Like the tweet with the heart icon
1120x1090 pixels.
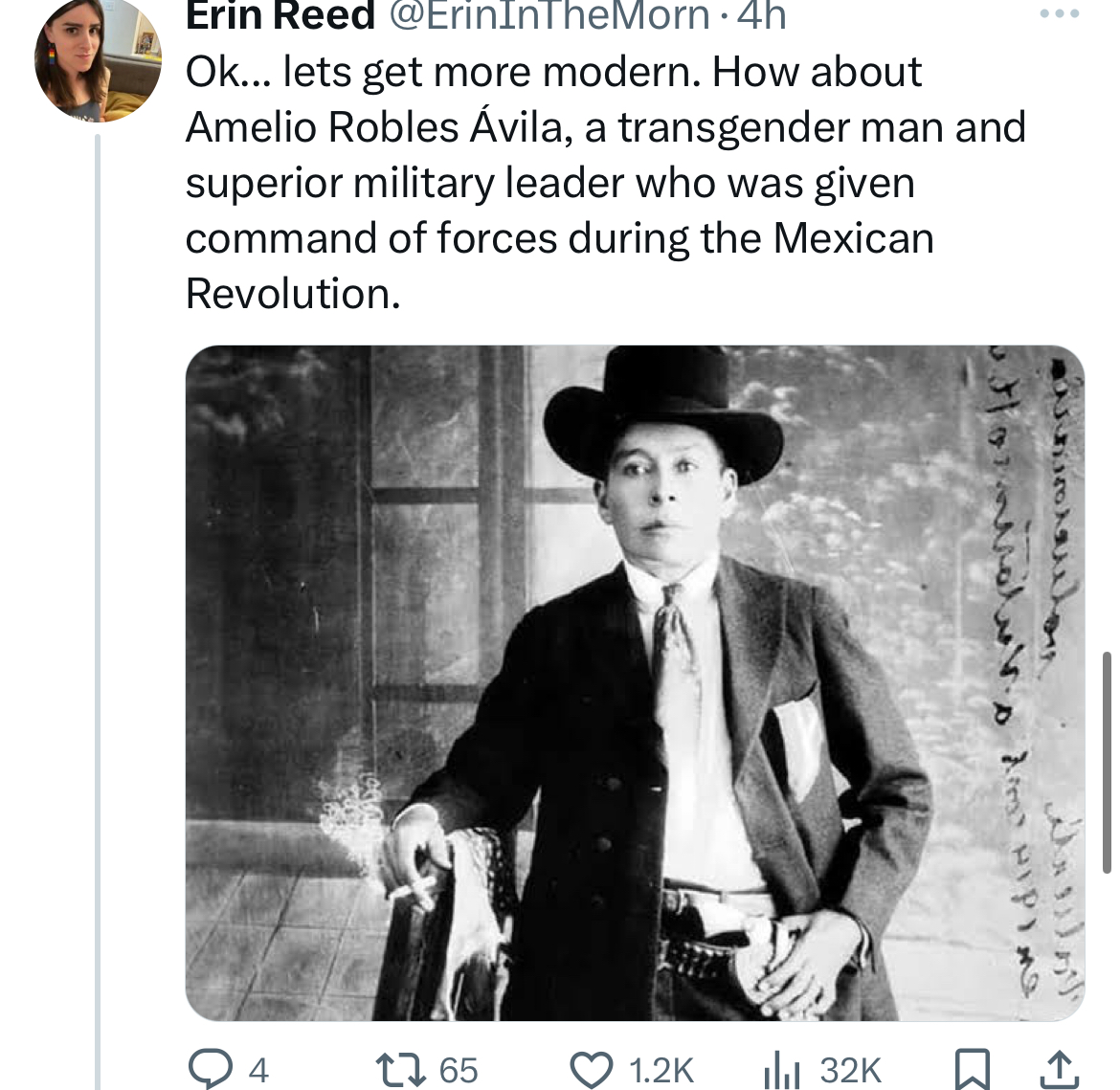point(591,1069)
